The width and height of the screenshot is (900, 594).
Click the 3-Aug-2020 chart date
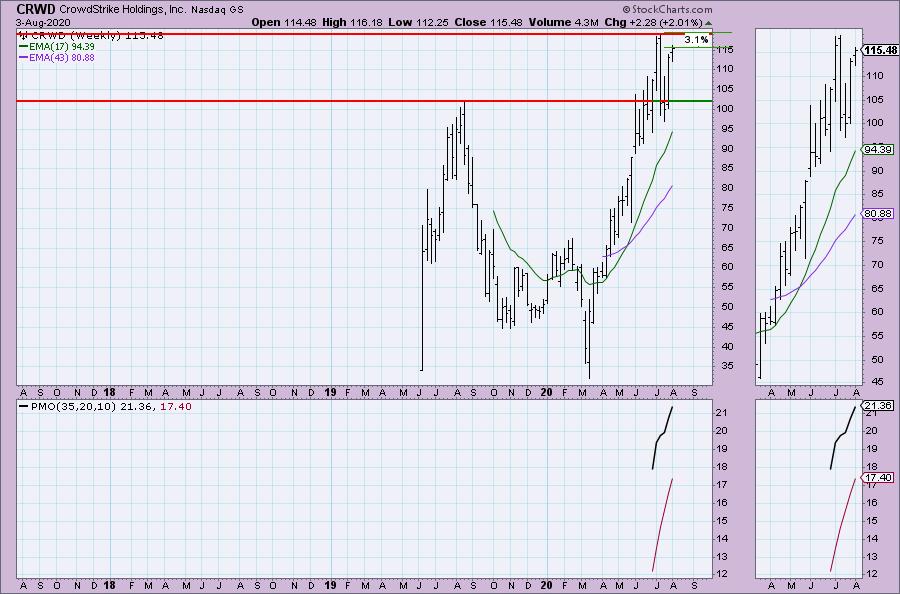[43, 22]
